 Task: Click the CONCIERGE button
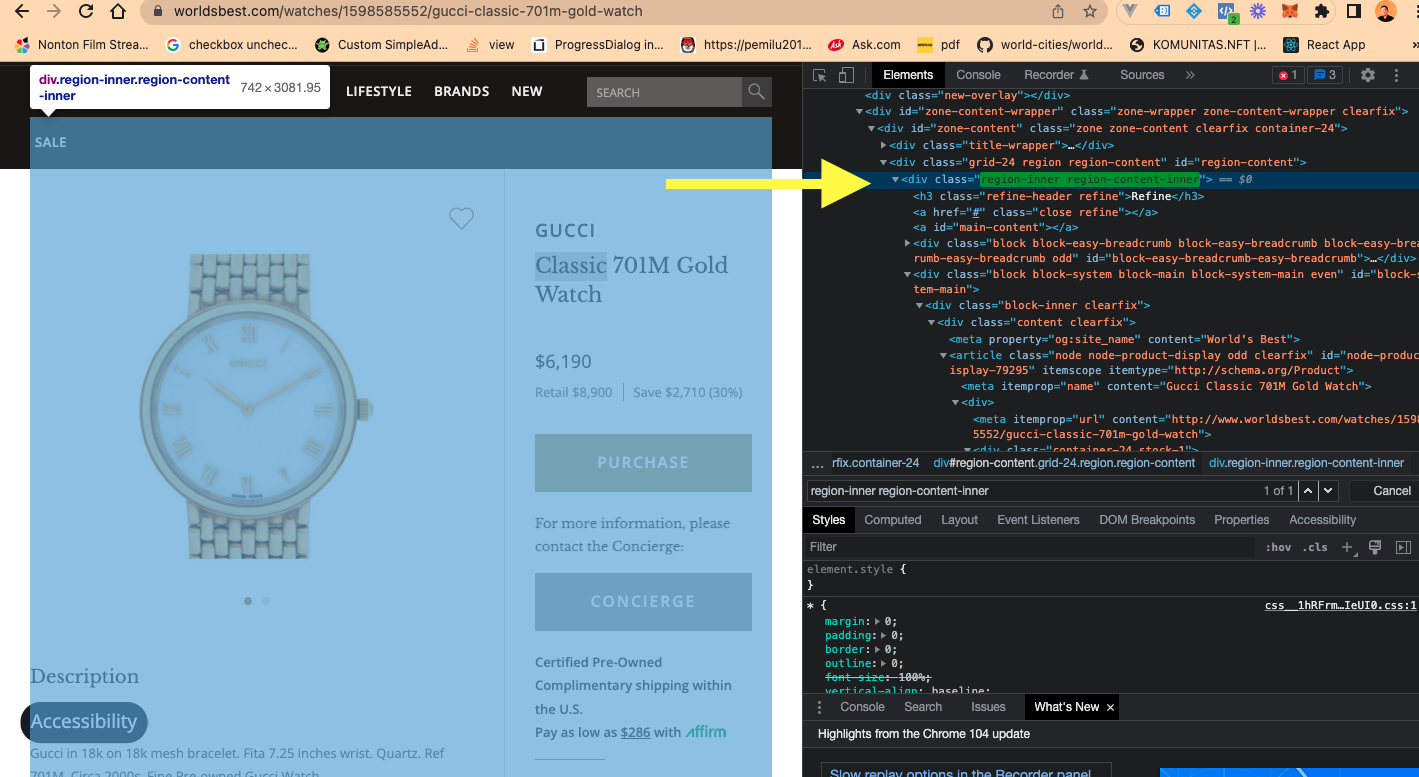pyautogui.click(x=643, y=602)
